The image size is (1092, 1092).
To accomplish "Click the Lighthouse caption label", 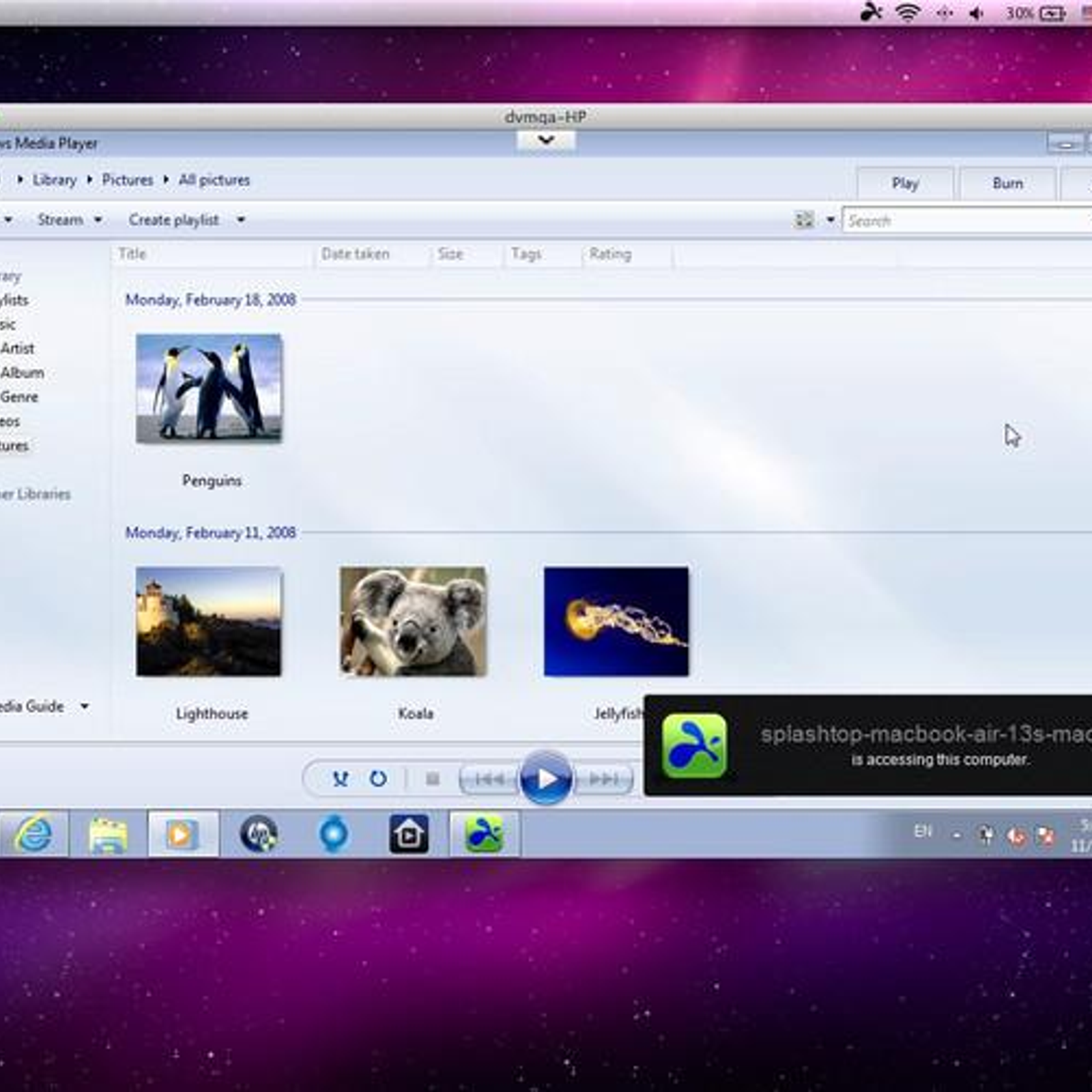I will pyautogui.click(x=212, y=713).
